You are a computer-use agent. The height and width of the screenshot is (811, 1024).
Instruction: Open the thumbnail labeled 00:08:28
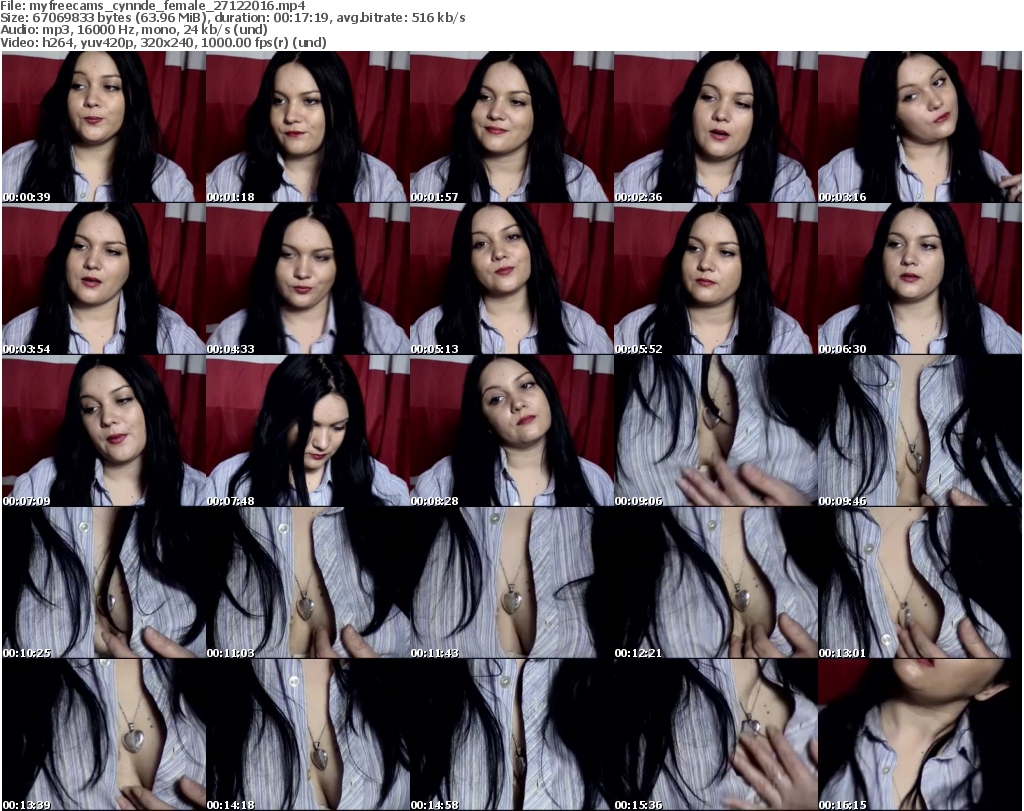[x=511, y=431]
